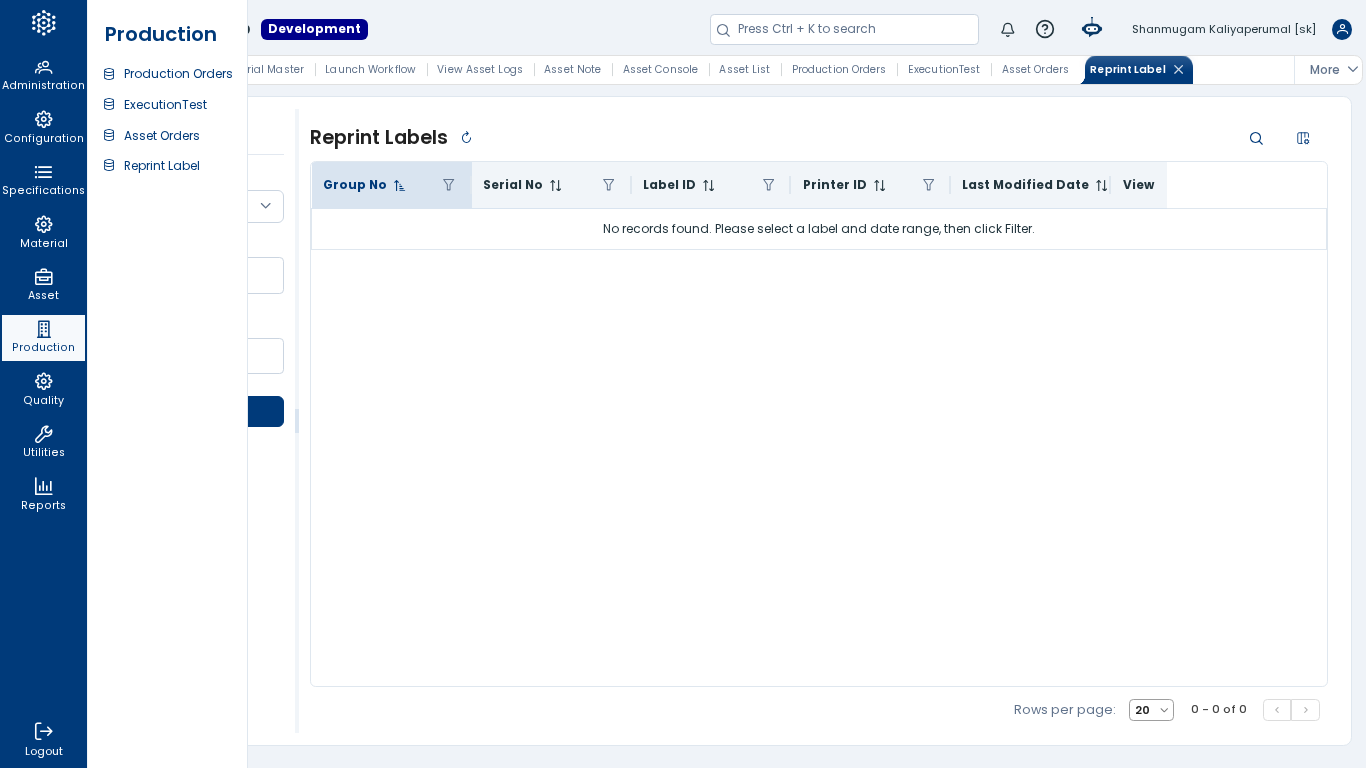Viewport: 1366px width, 768px height.
Task: Open the help question mark icon
Action: click(x=1045, y=29)
